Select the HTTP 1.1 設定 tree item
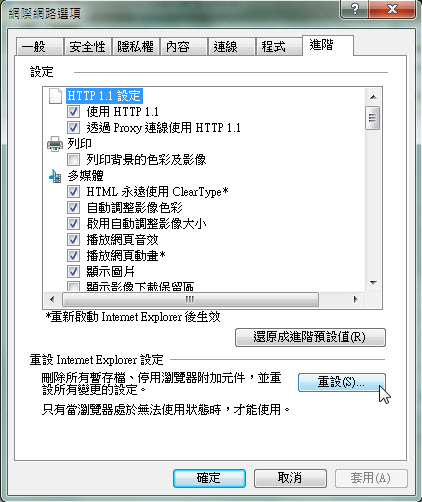 tap(104, 96)
